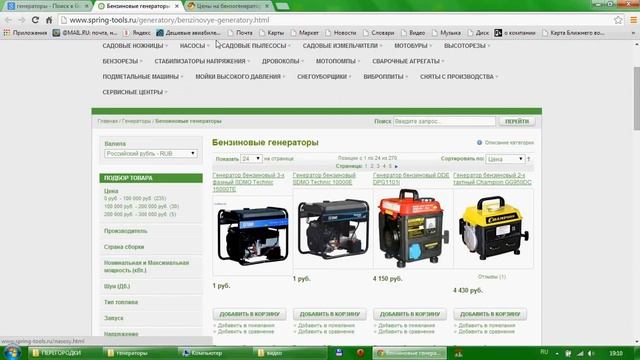Click the address bar URL field
Image resolution: width=640 pixels, height=360 pixels.
tap(335, 20)
